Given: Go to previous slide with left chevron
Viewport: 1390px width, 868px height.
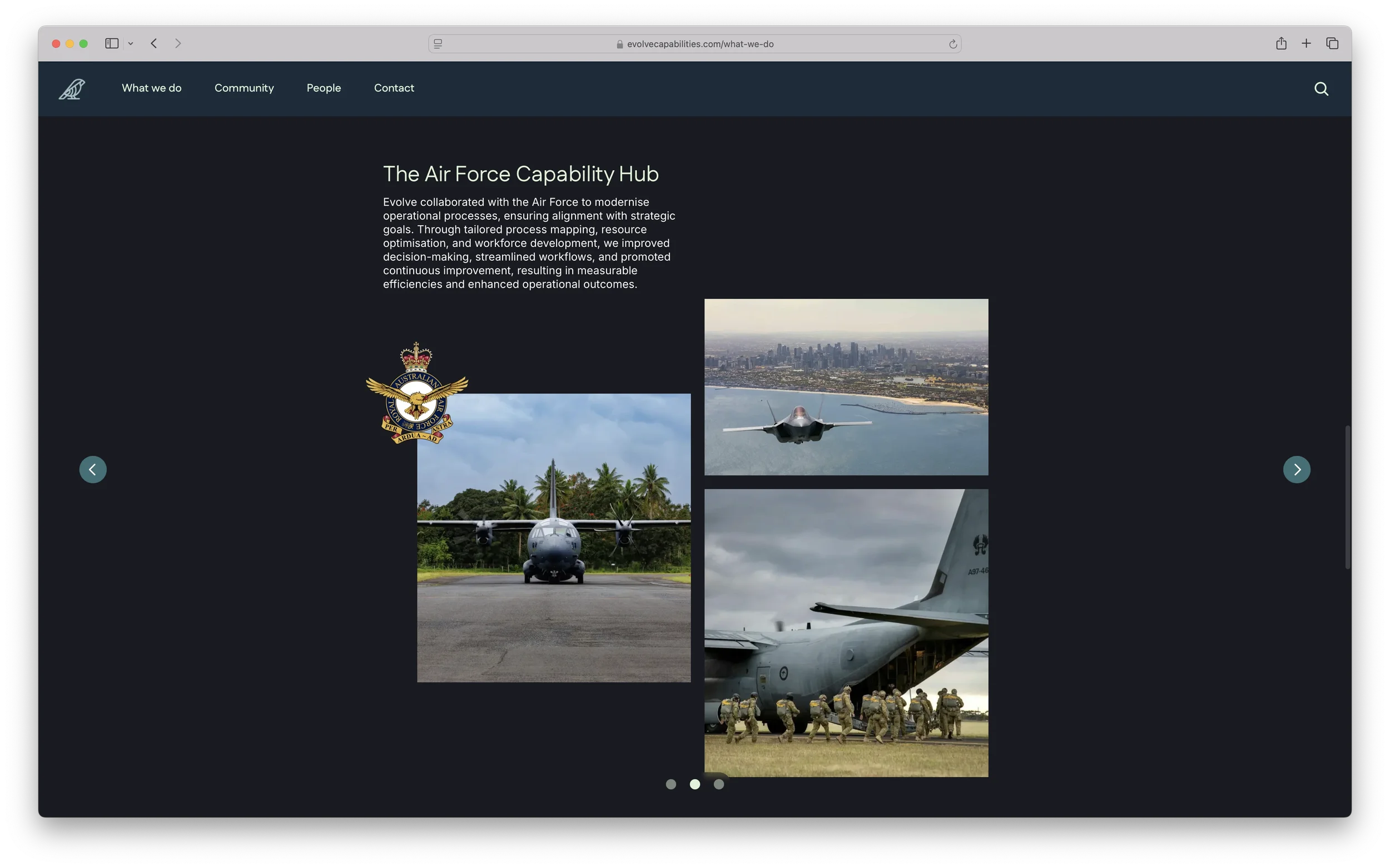Looking at the screenshot, I should (x=93, y=470).
